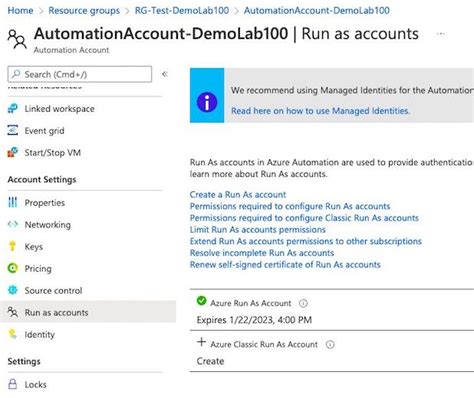Click the Azure Run As Account info icon
The height and width of the screenshot is (398, 474).
303,303
